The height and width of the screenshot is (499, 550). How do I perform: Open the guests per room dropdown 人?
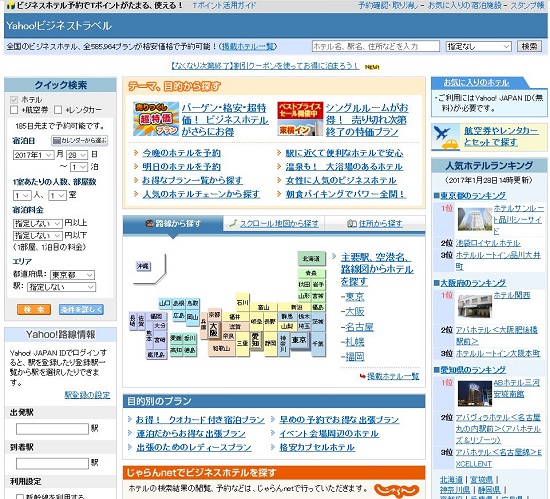[22, 195]
